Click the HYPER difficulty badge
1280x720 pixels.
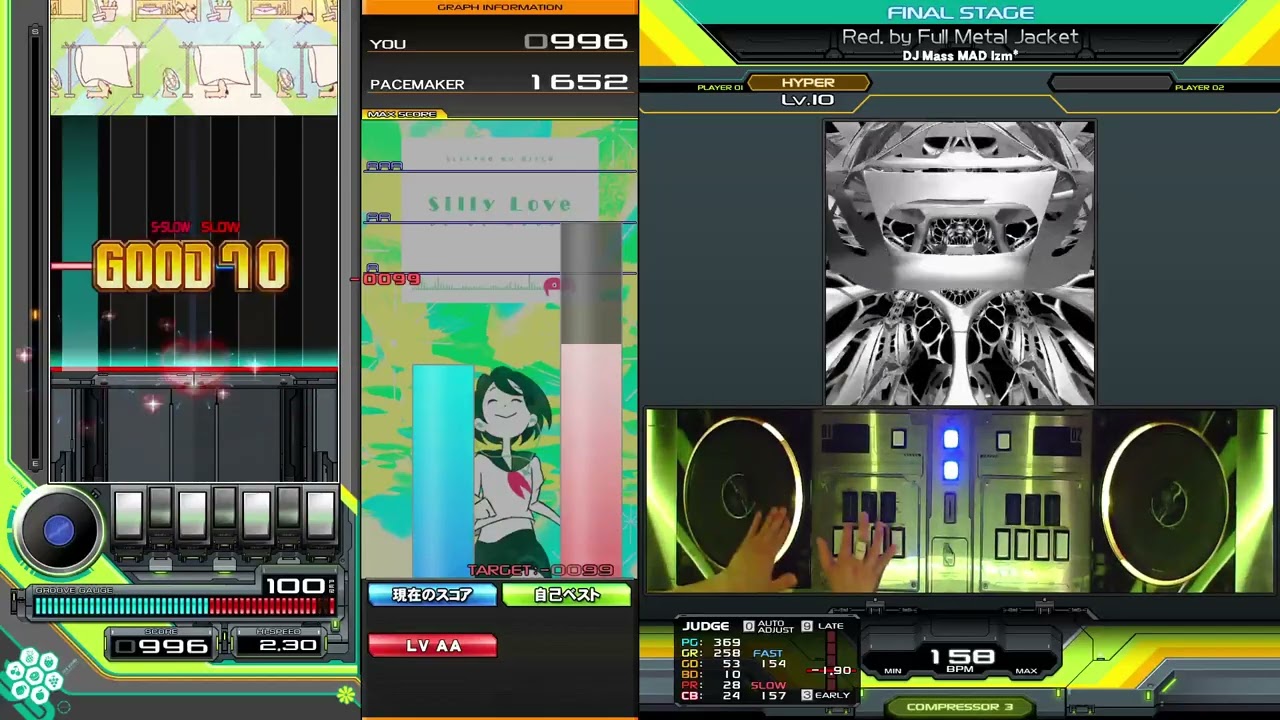(x=808, y=83)
